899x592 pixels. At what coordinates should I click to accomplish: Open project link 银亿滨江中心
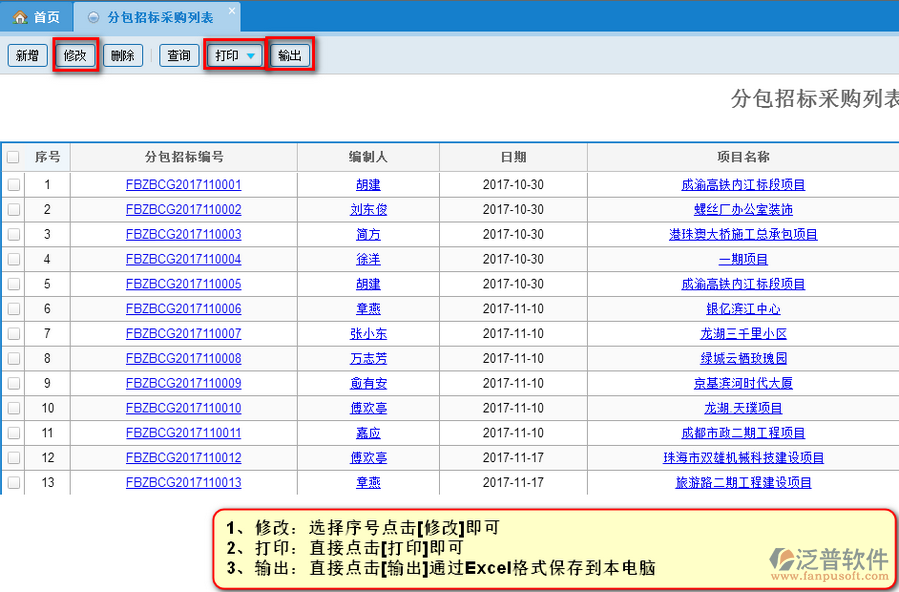(743, 309)
